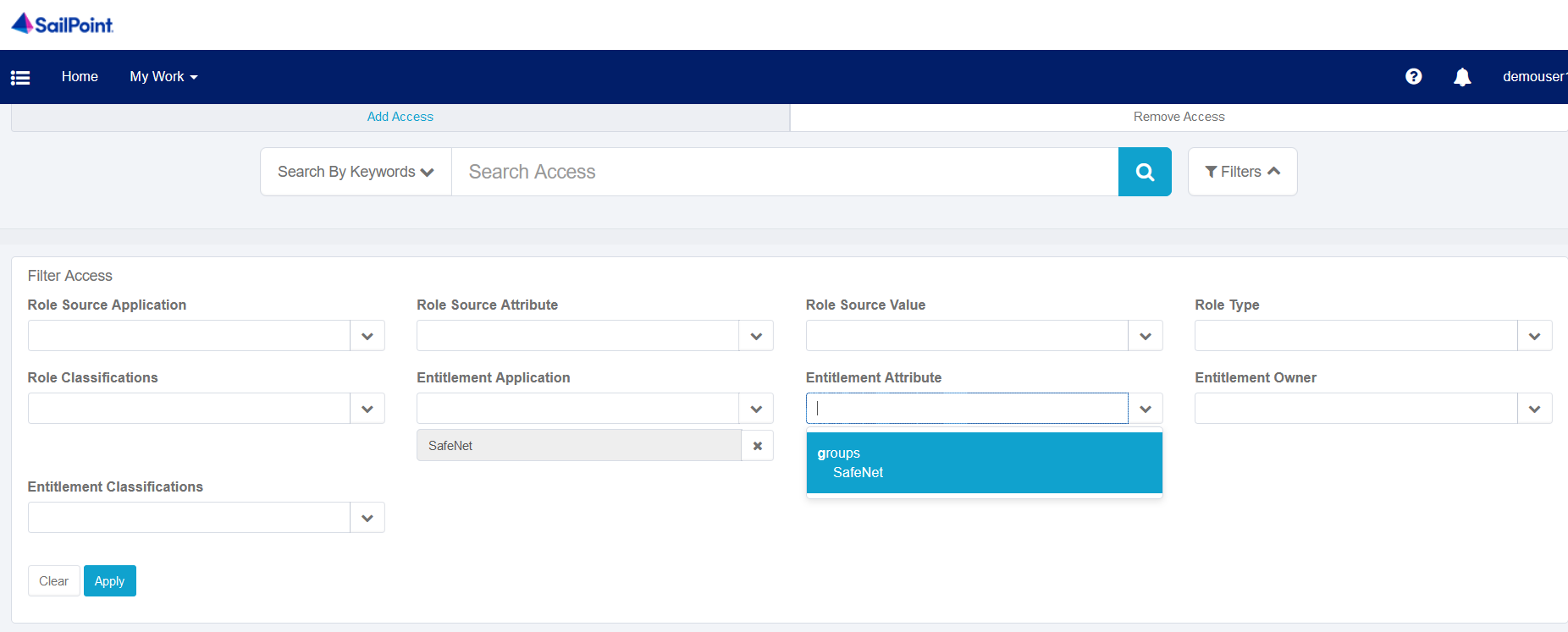Switch to the Add Access tab
Image resolution: width=1568 pixels, height=632 pixels.
point(400,117)
